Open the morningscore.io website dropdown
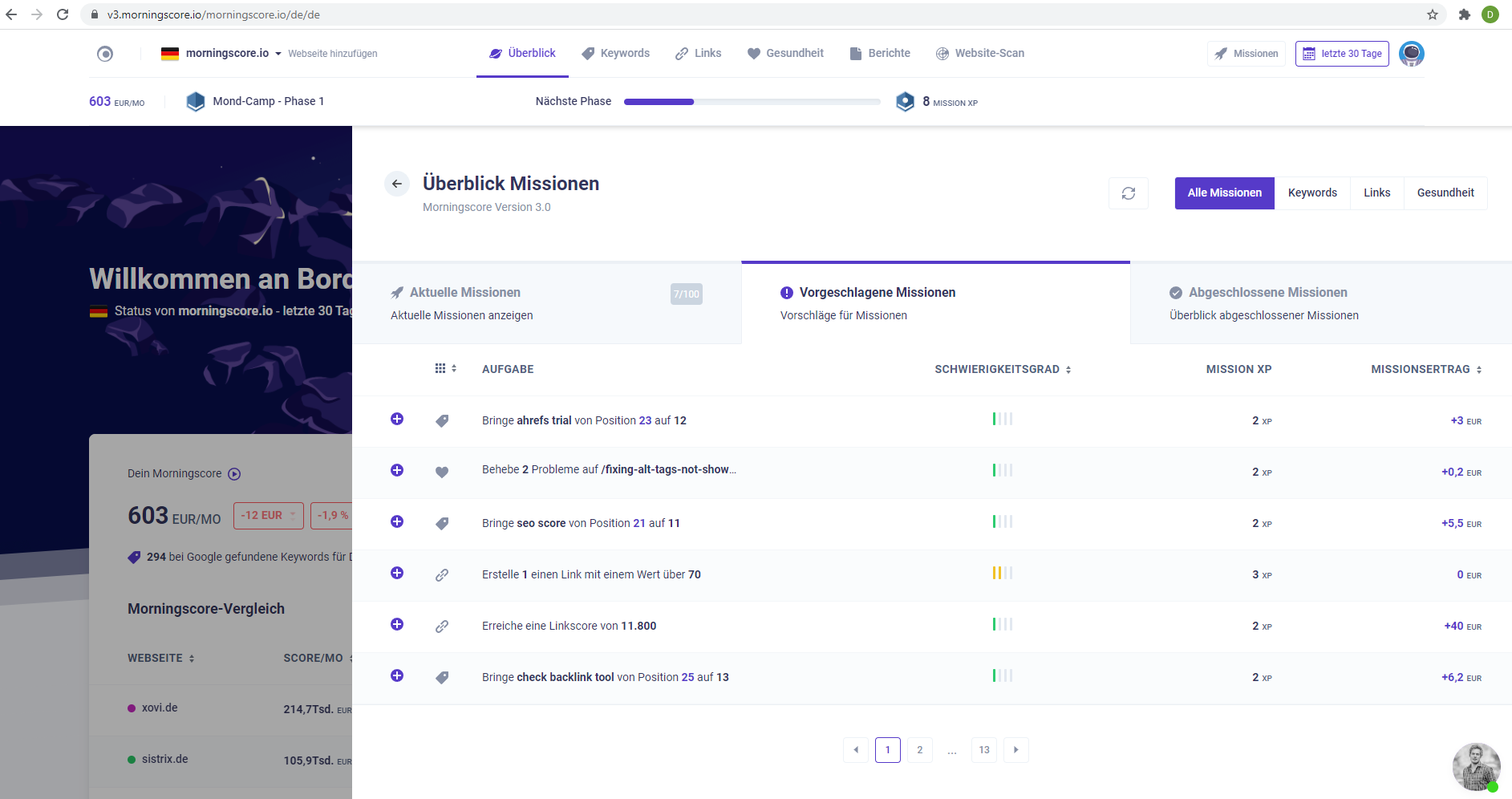The width and height of the screenshot is (1512, 799). tap(226, 54)
